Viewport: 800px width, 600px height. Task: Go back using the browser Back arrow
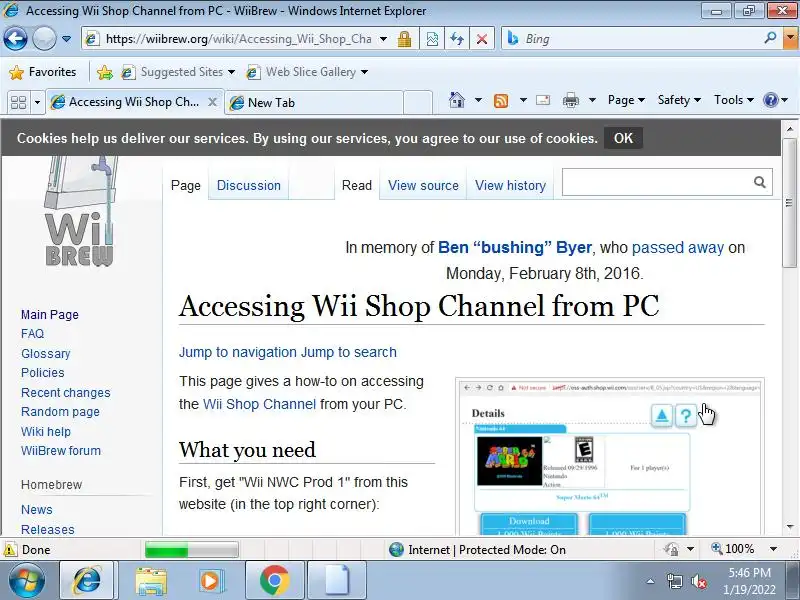[15, 38]
